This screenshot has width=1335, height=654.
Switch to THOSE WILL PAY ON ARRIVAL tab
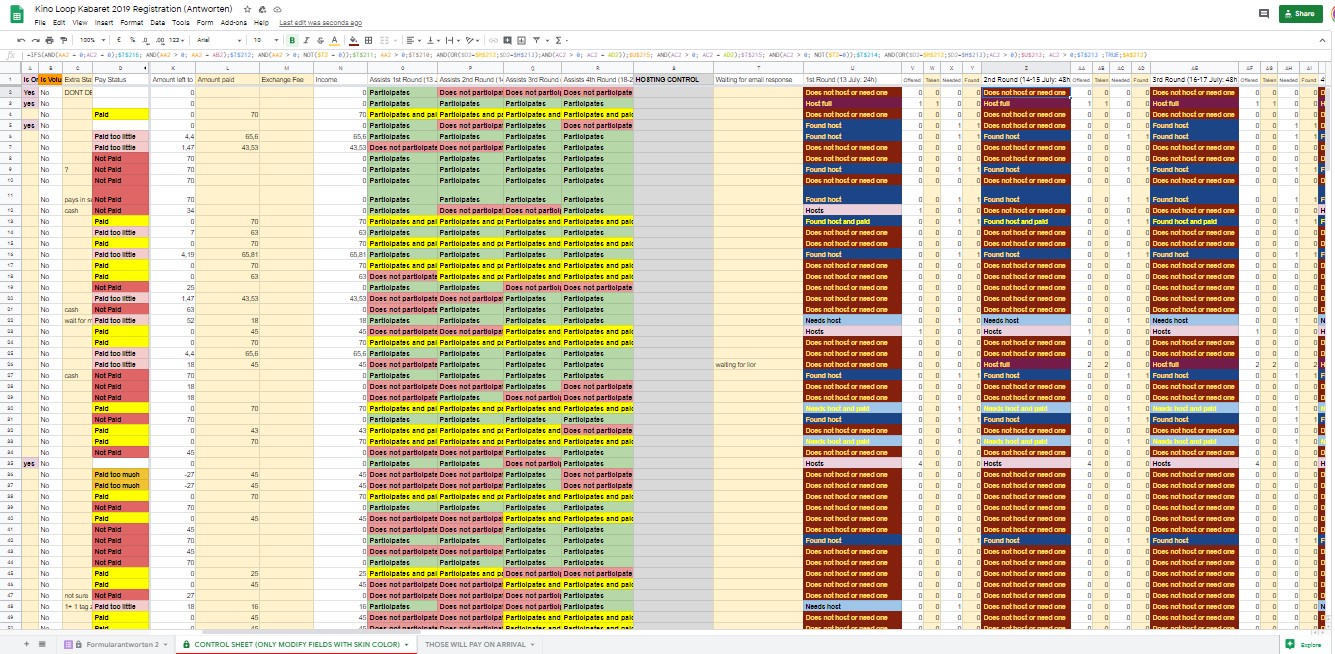[482, 644]
